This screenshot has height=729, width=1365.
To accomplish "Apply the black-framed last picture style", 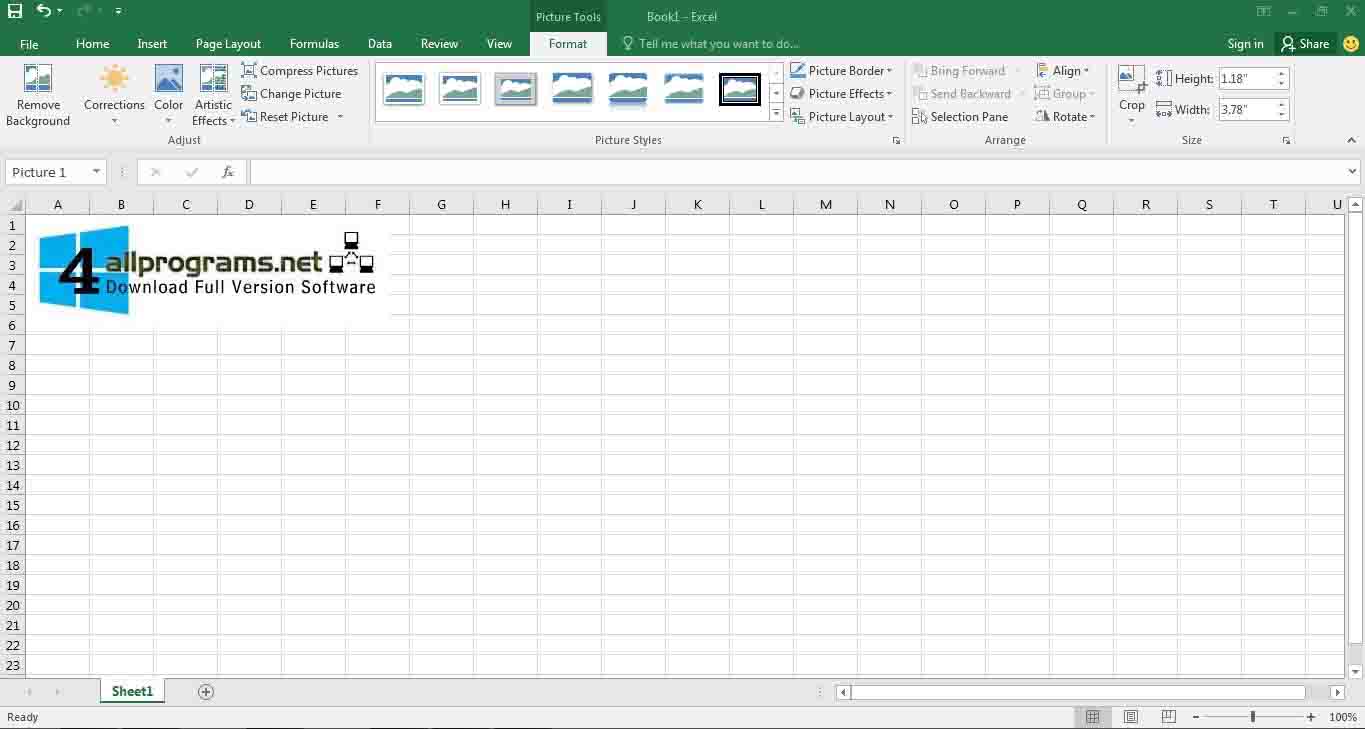I will [x=740, y=89].
